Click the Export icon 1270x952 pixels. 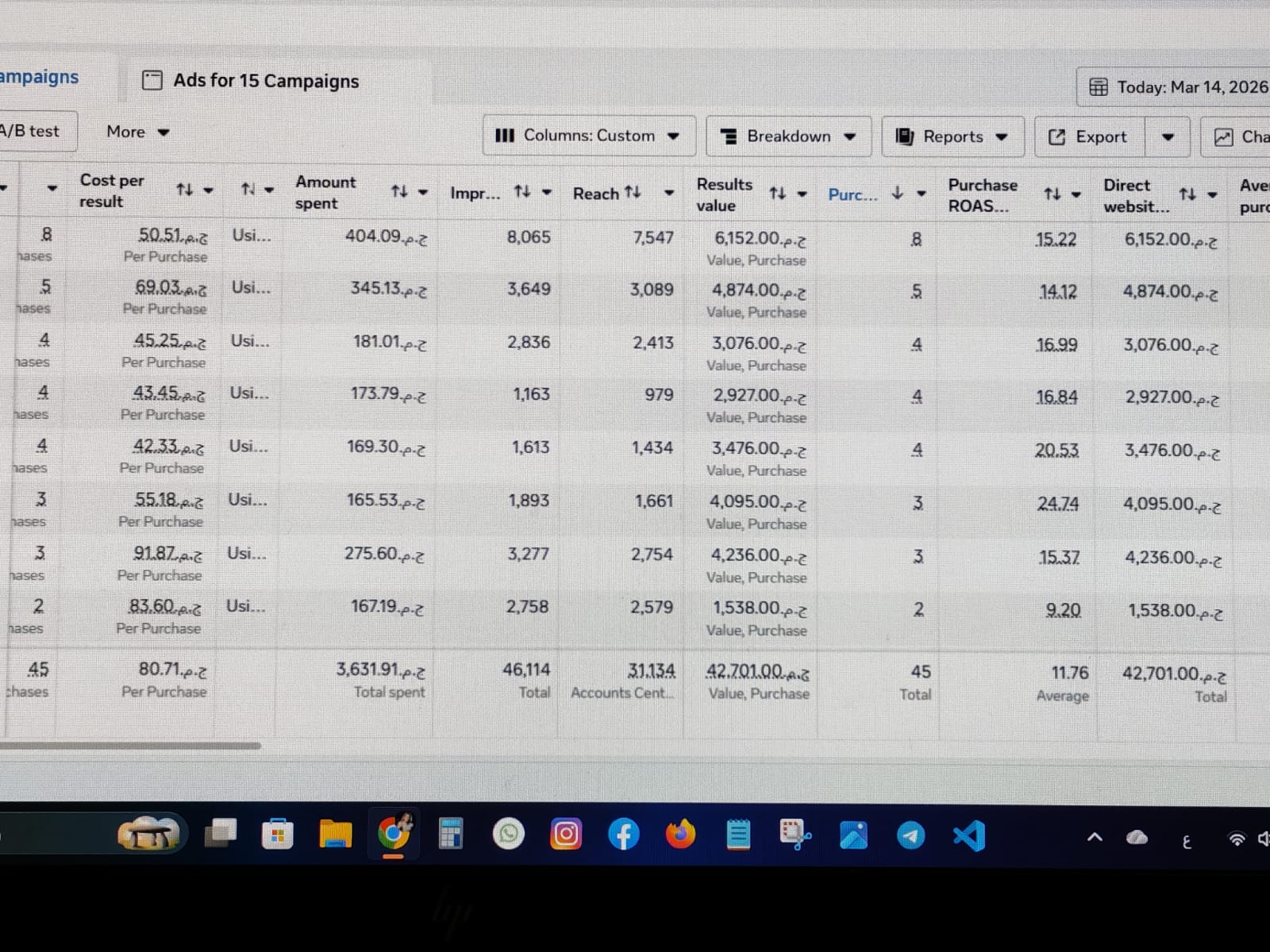1057,136
